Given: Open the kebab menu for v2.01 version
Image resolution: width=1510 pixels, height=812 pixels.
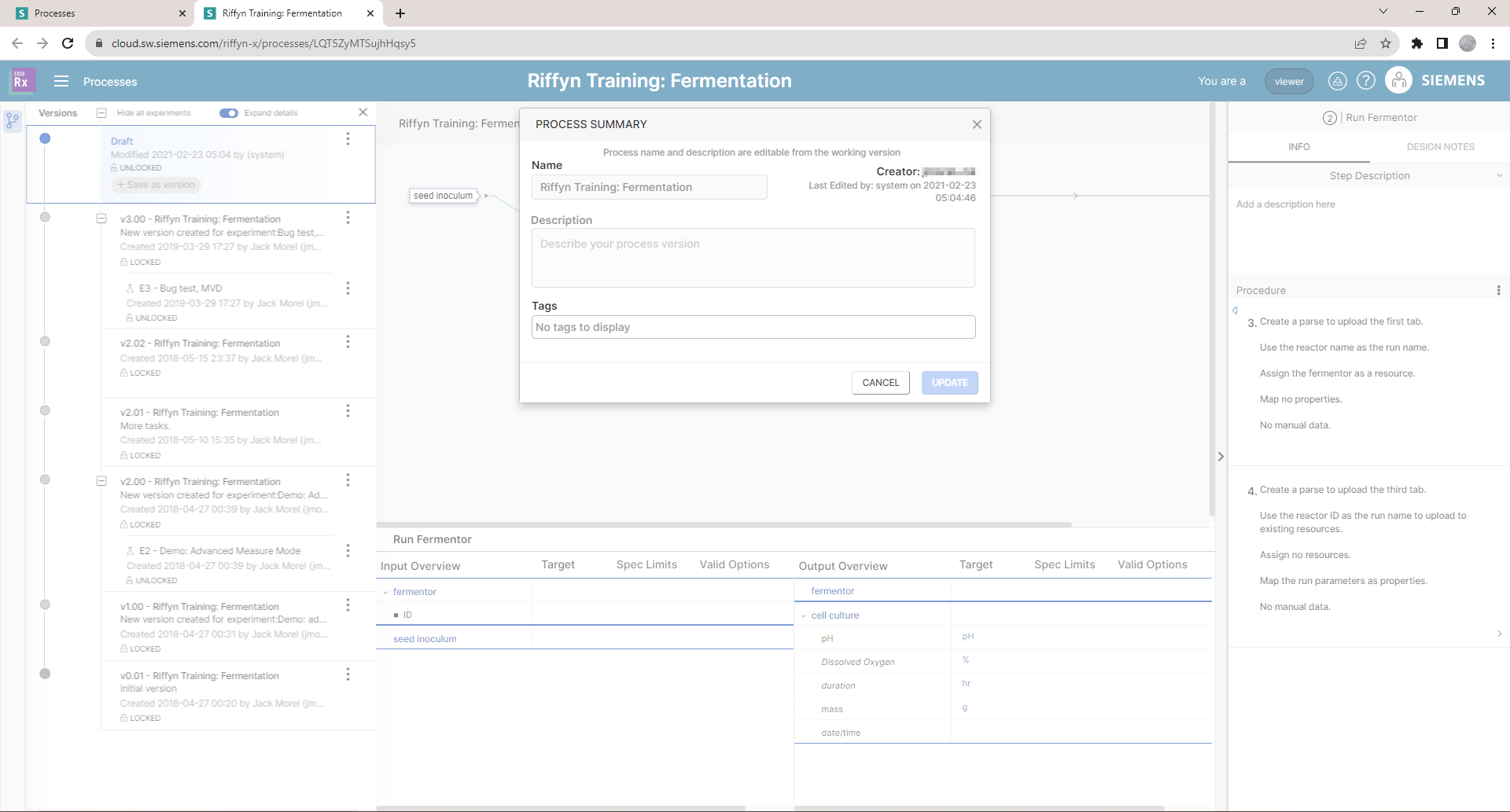Looking at the screenshot, I should pyautogui.click(x=348, y=410).
